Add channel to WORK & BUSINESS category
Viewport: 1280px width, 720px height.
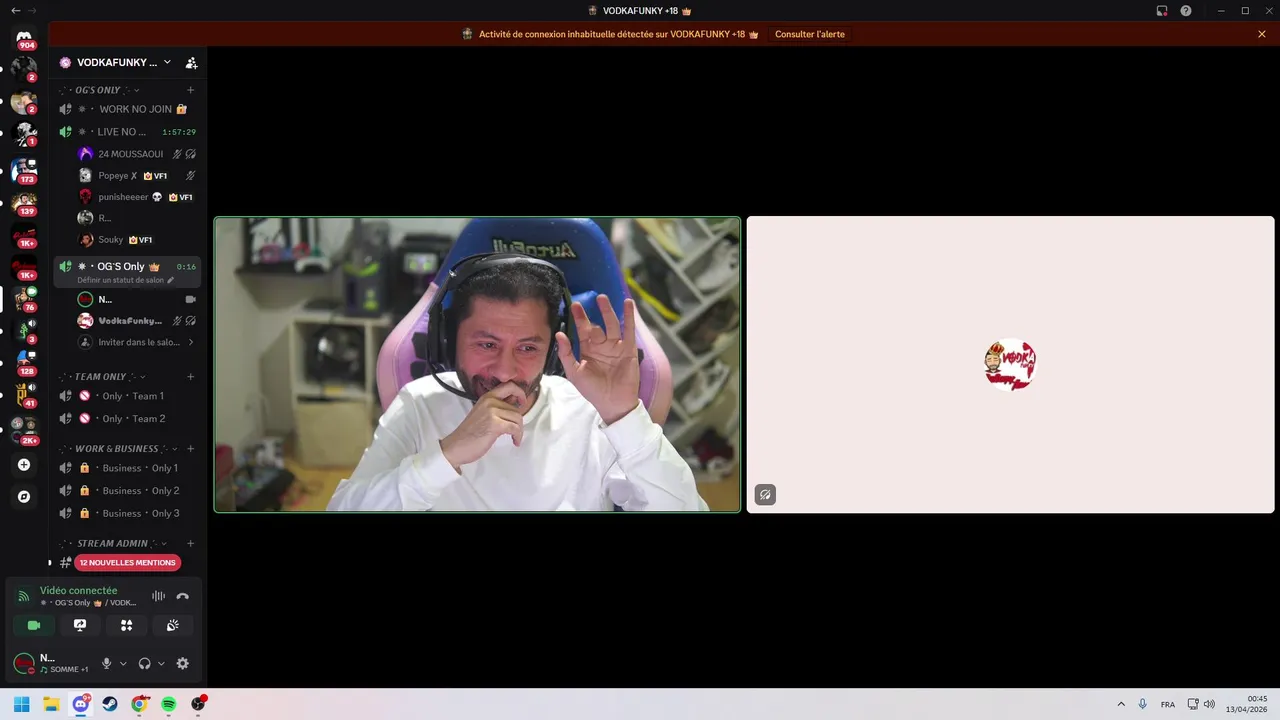(x=191, y=449)
